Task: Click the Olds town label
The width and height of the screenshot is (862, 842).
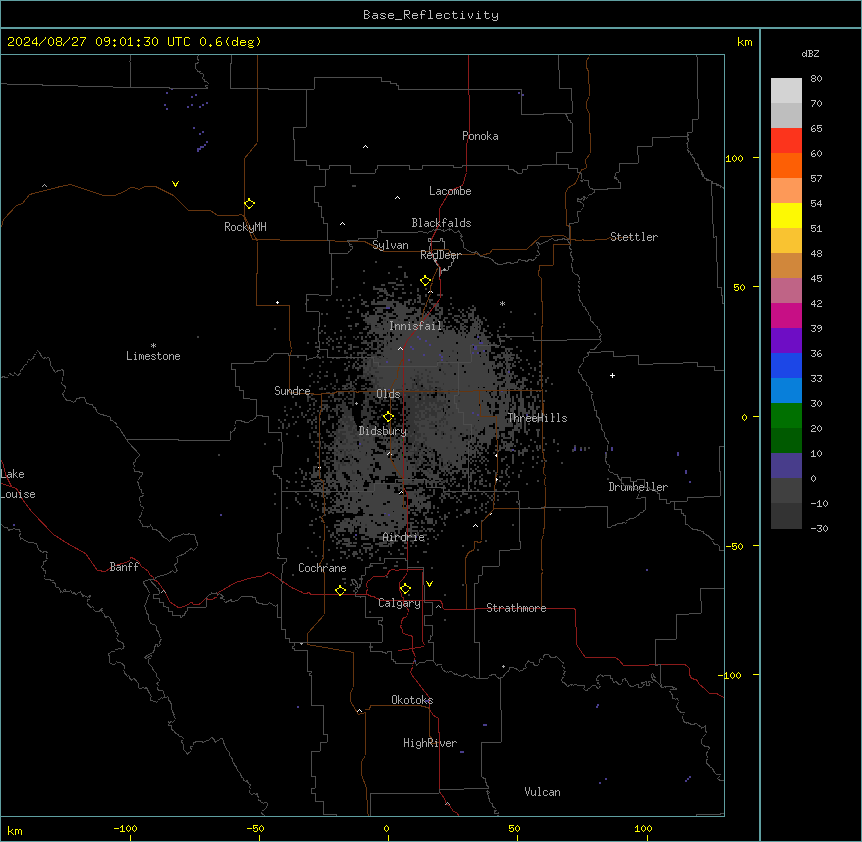Action: (388, 394)
